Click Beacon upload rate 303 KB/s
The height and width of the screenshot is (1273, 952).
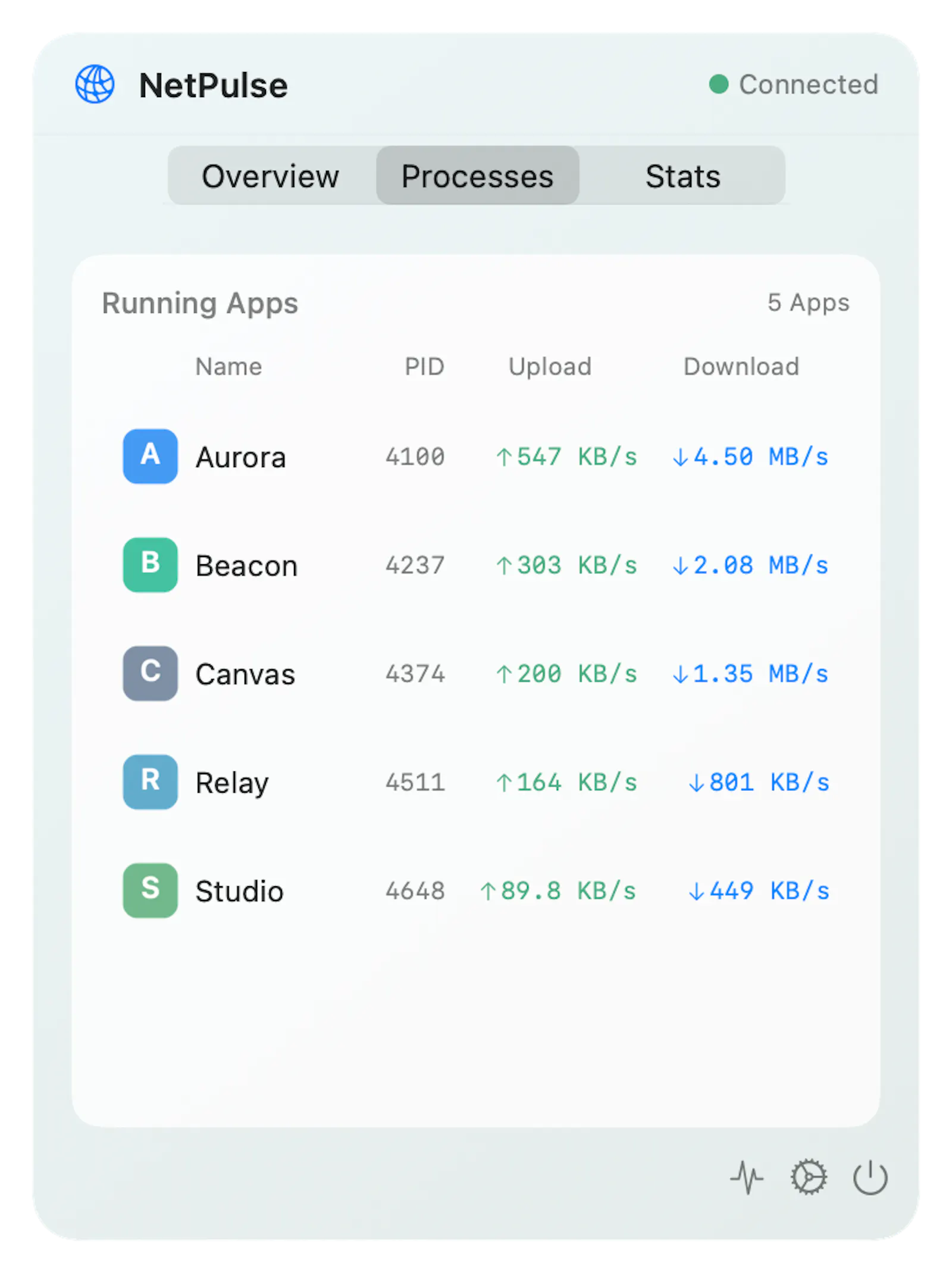coord(566,565)
